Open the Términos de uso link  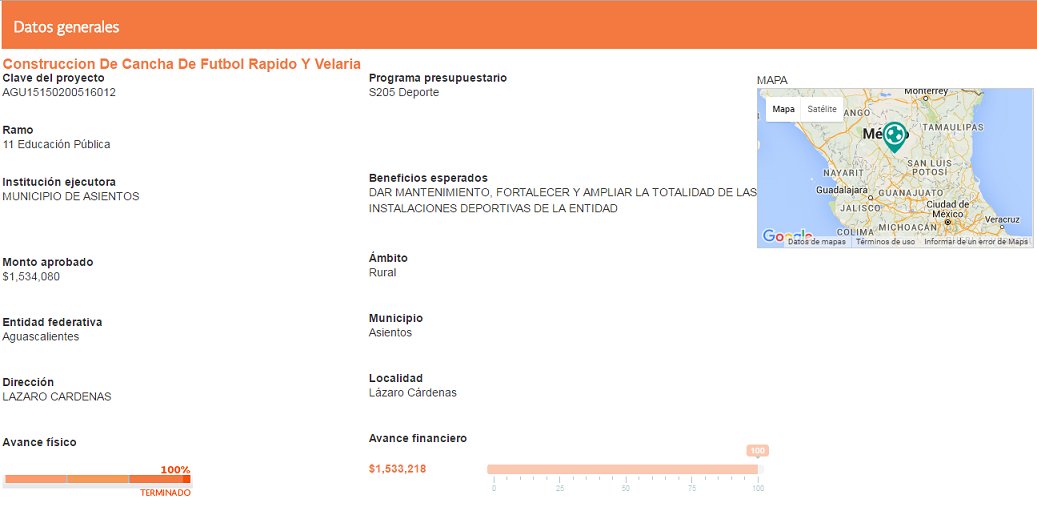tap(885, 242)
